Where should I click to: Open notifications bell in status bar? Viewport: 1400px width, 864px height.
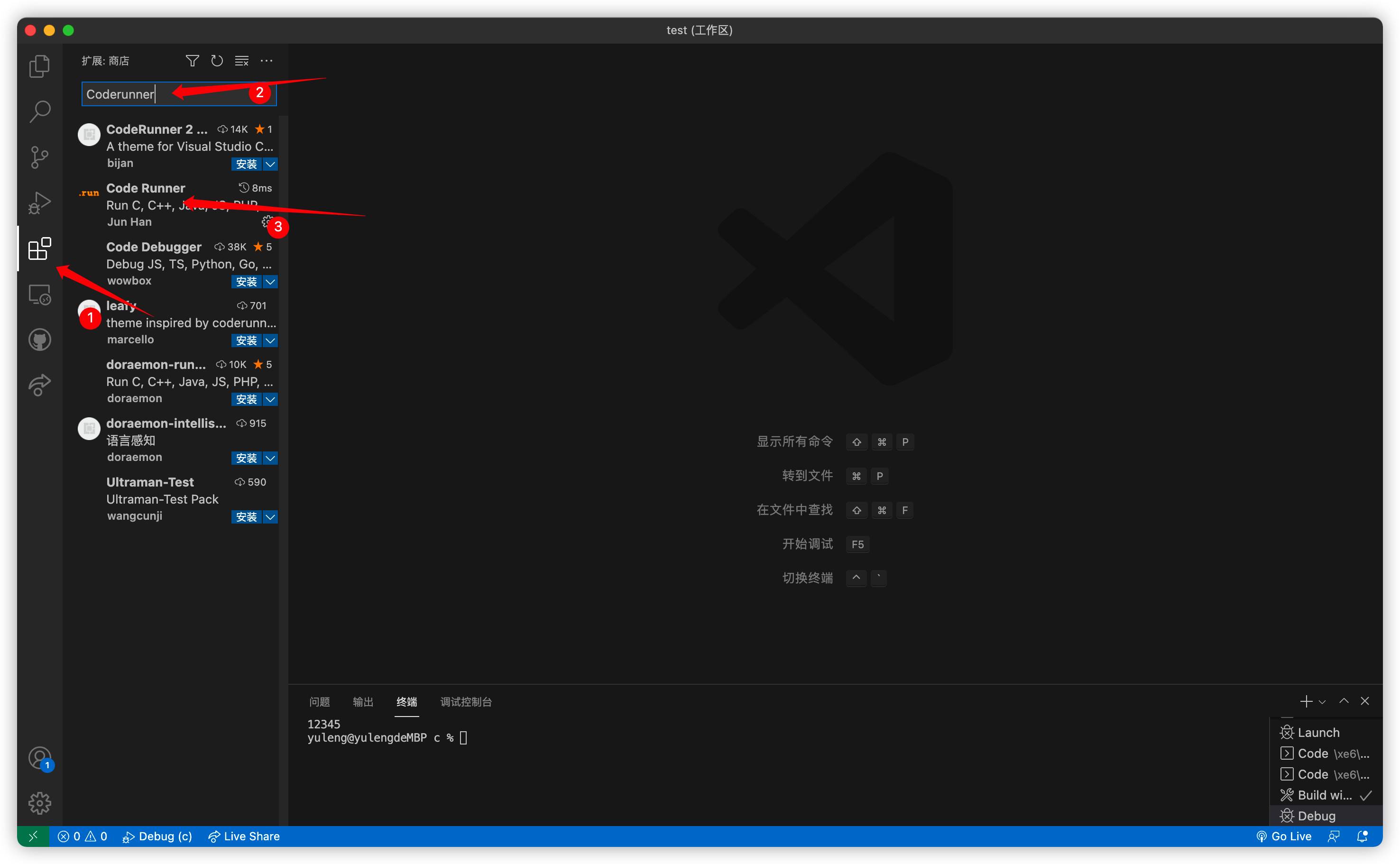pyautogui.click(x=1362, y=836)
